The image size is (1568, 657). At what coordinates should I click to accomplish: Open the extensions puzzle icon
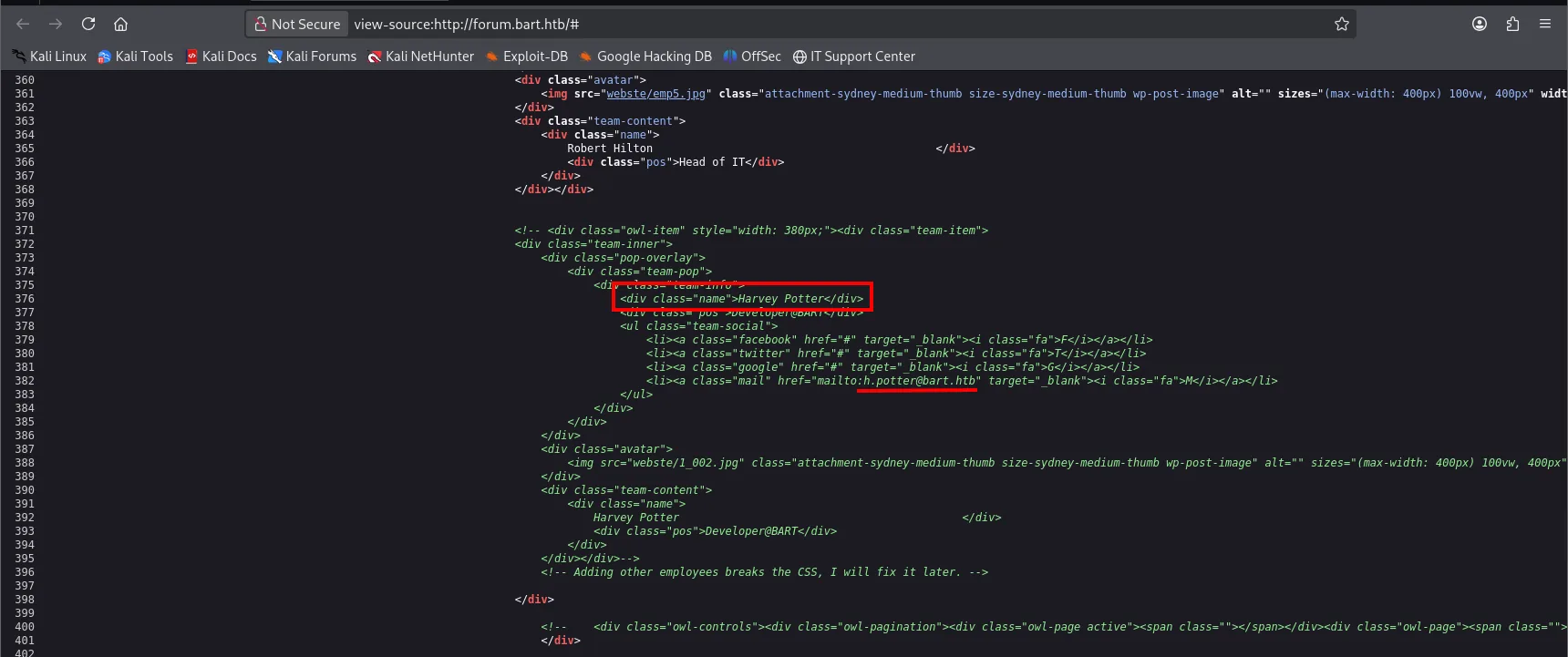pyautogui.click(x=1512, y=24)
